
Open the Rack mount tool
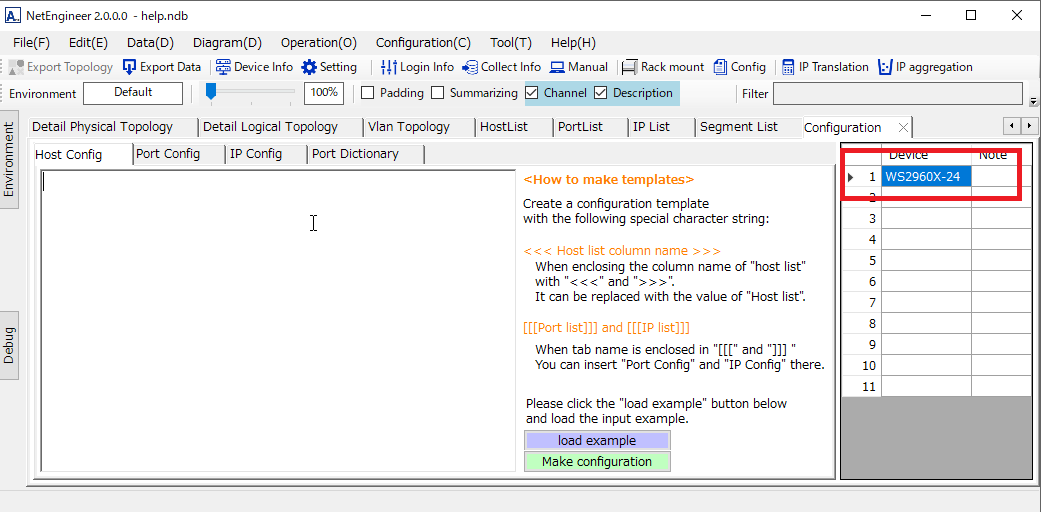629,67
